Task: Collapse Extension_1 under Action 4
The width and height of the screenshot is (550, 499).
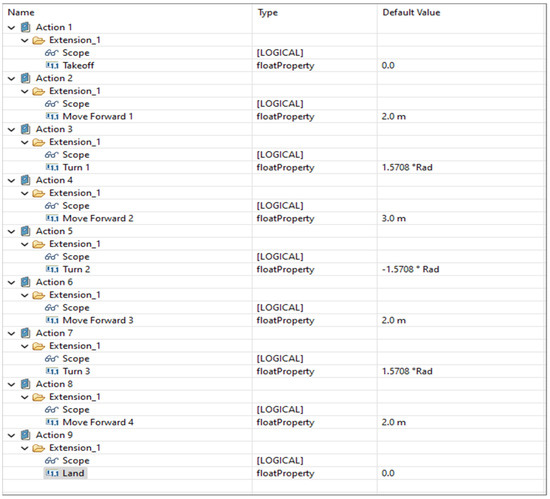Action: click(25, 193)
